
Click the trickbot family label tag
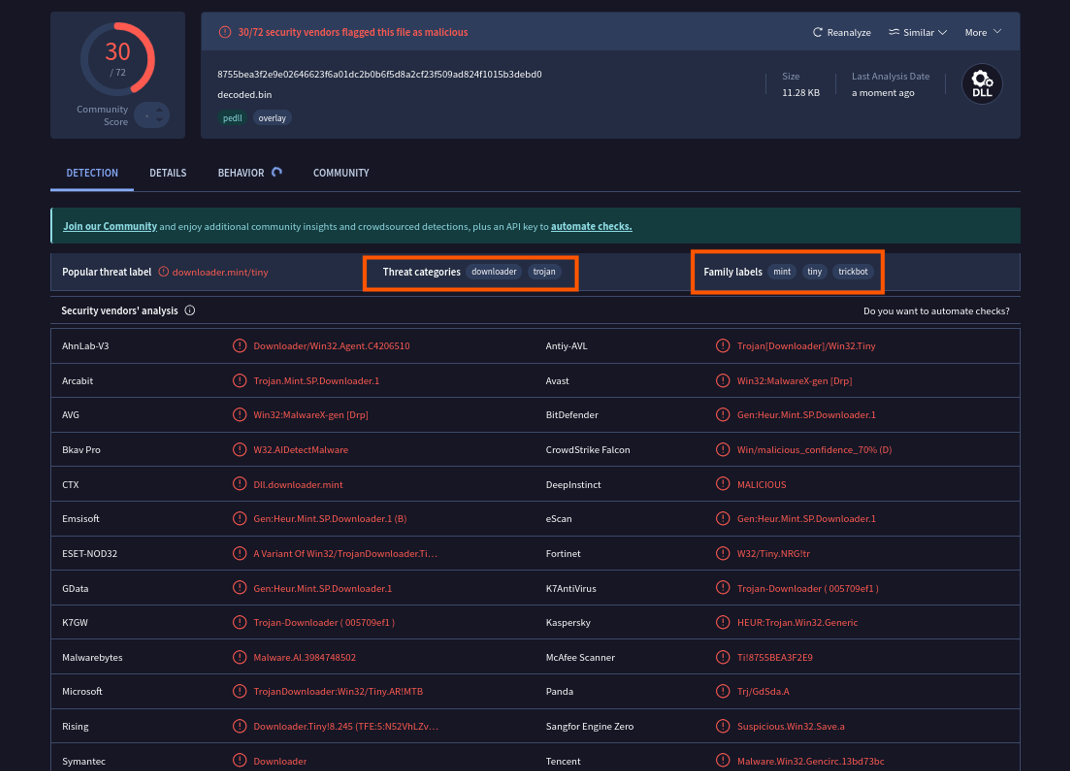click(853, 272)
